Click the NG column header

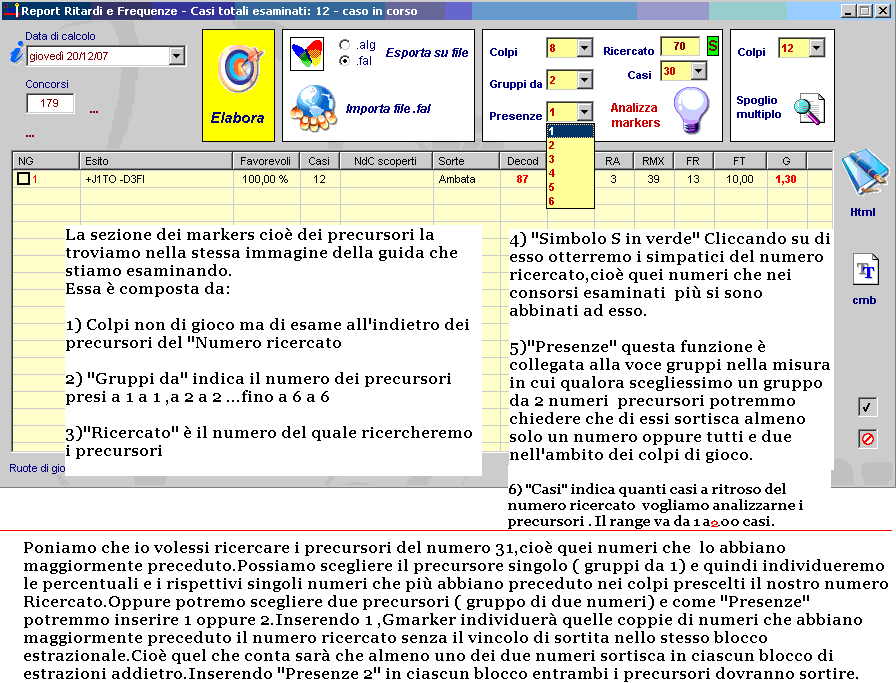coord(45,161)
